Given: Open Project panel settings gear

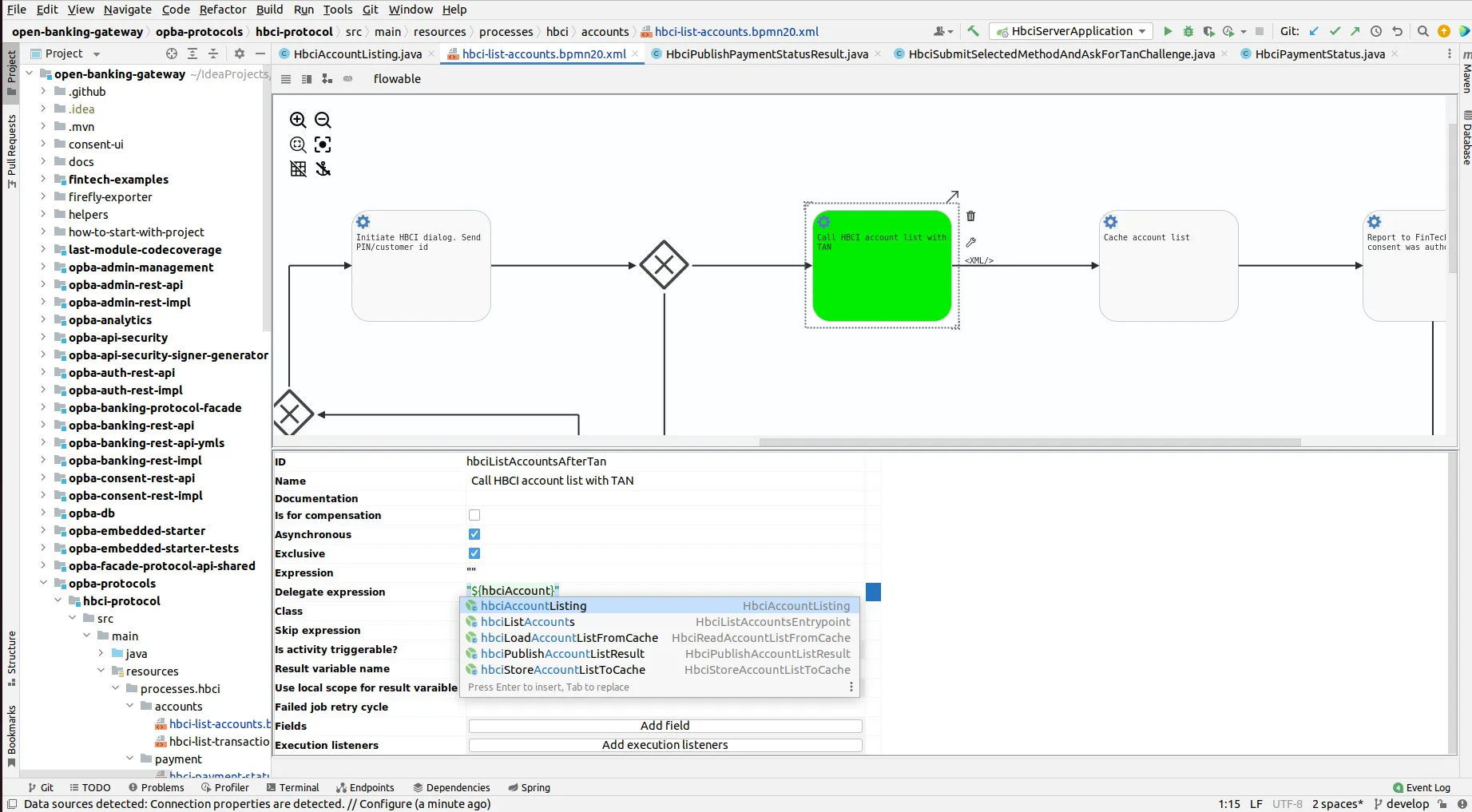Looking at the screenshot, I should (x=240, y=53).
